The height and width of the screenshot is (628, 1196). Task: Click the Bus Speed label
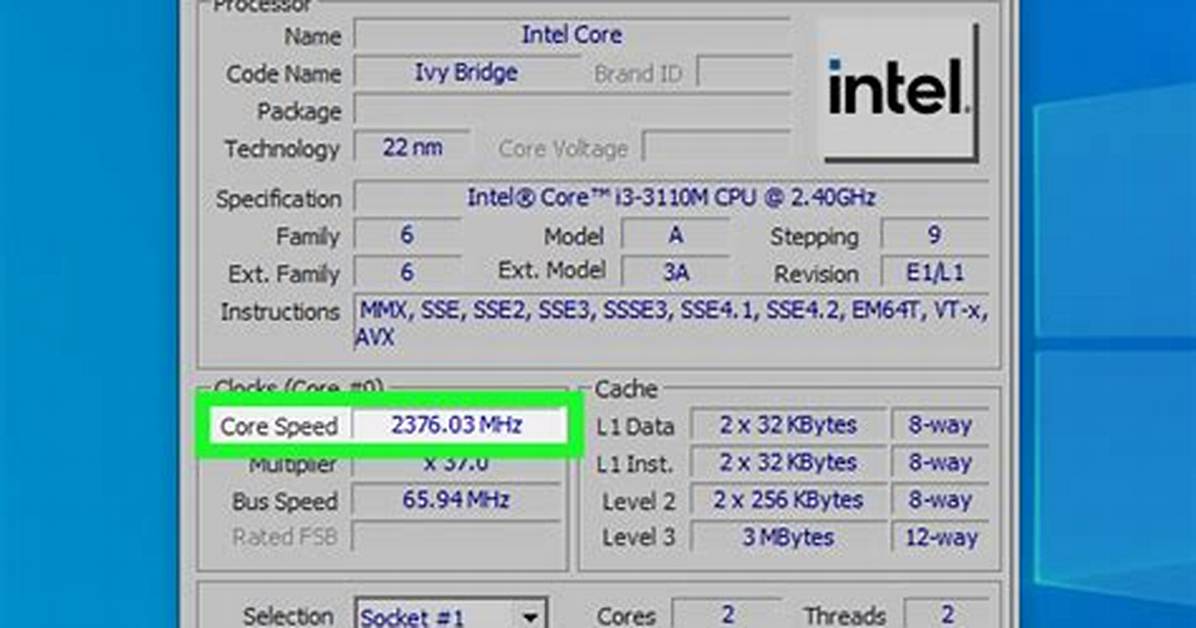pyautogui.click(x=285, y=501)
